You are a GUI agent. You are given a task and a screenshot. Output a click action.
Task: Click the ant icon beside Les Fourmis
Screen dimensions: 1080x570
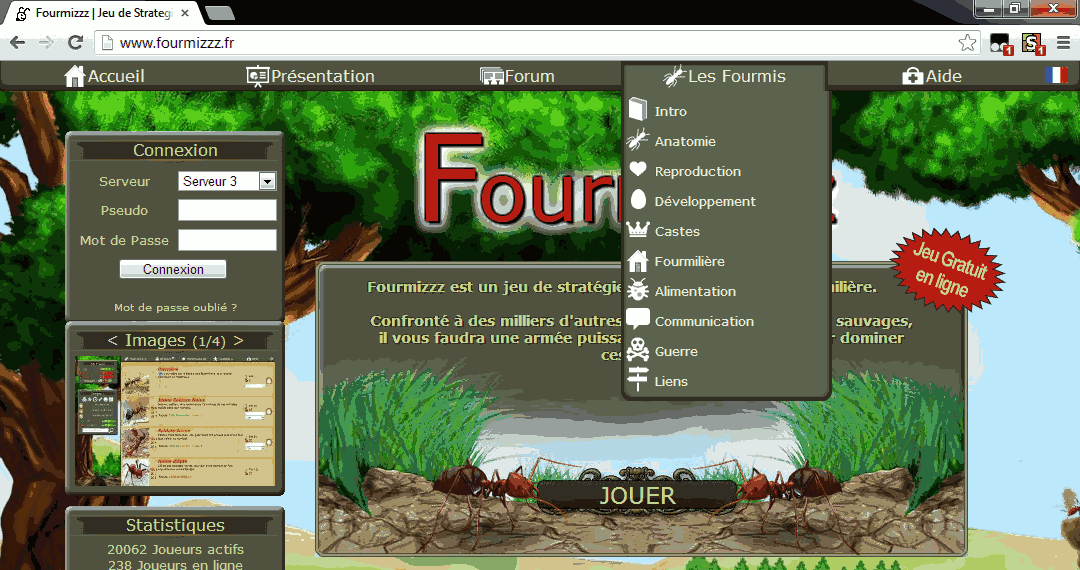click(674, 76)
